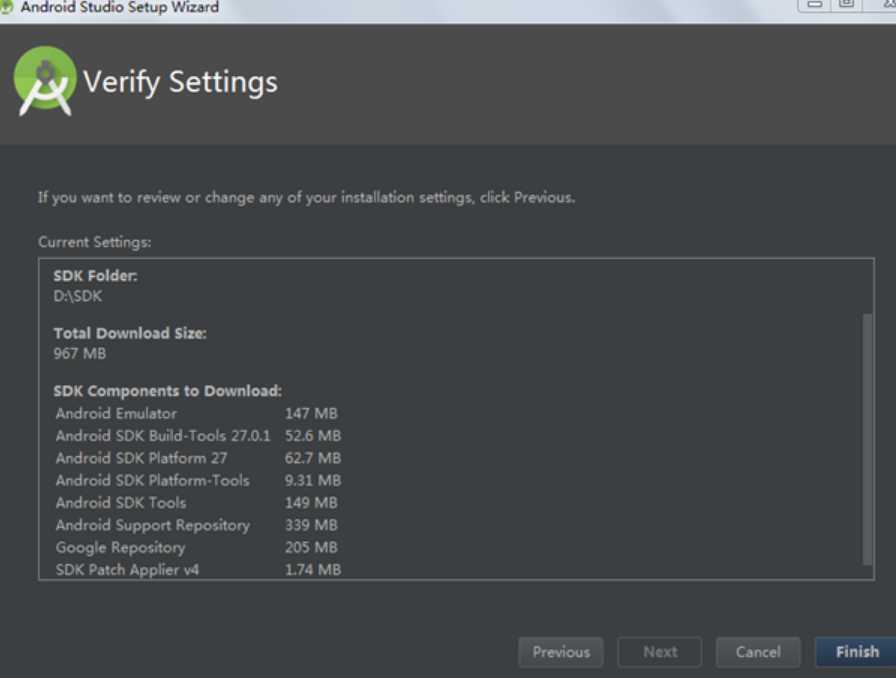
Task: Click the Finish button
Action: coord(857,652)
